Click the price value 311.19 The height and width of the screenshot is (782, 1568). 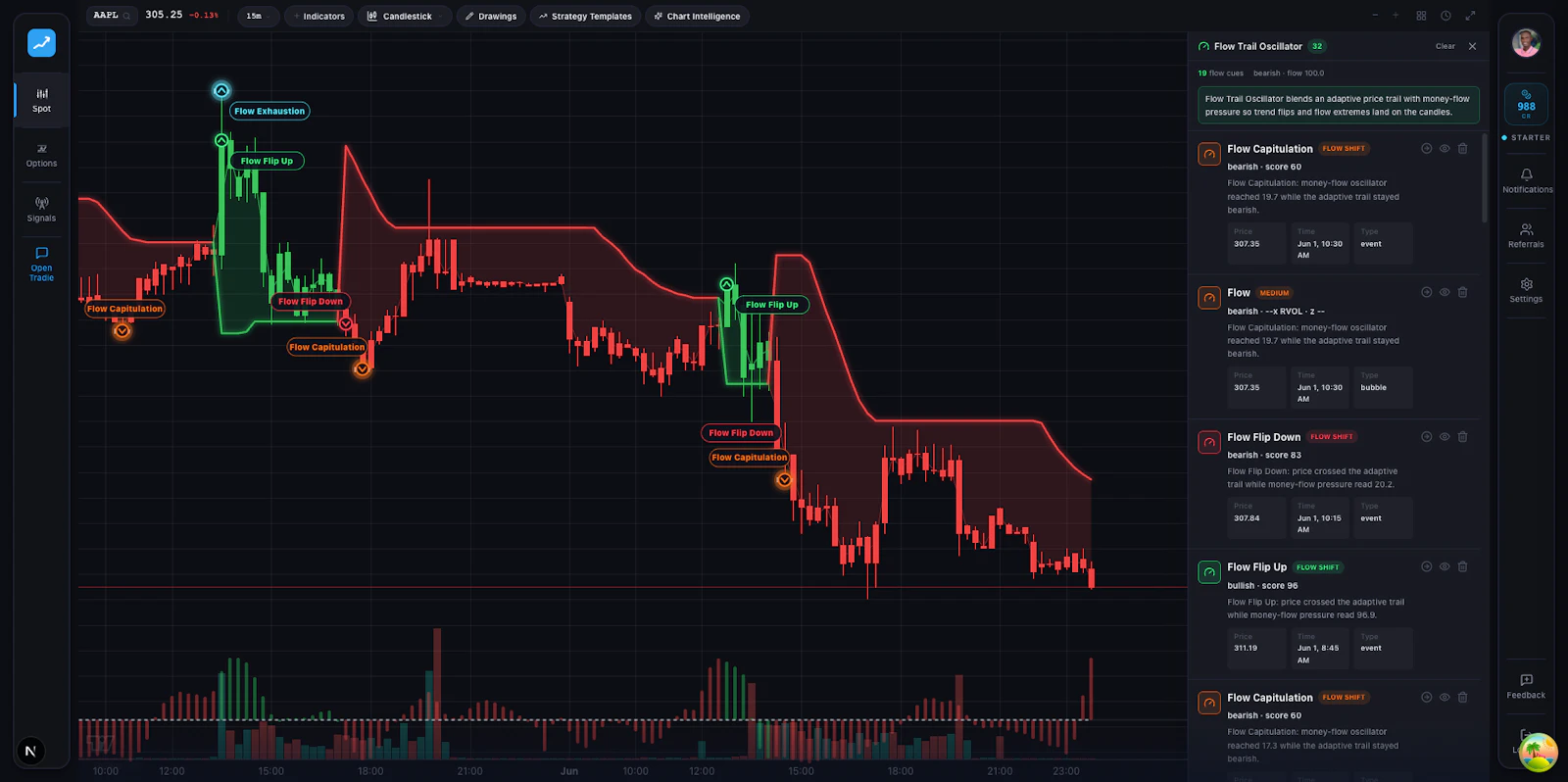pos(1245,648)
